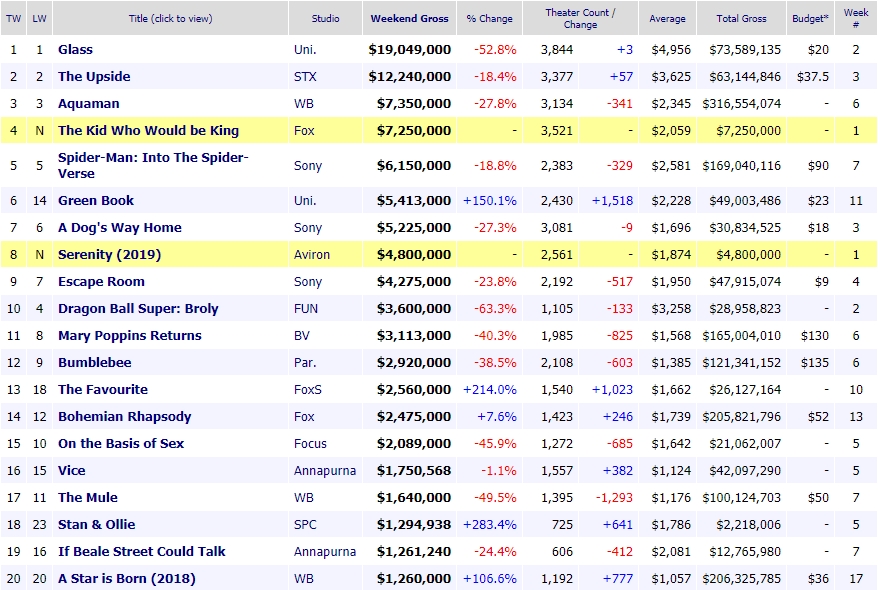Sort by the TW column header
878x590 pixels.
(x=13, y=18)
